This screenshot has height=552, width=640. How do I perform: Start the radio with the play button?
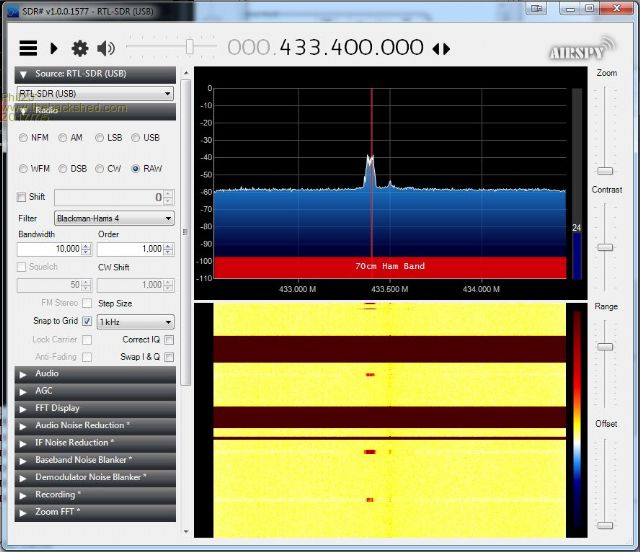coord(53,48)
